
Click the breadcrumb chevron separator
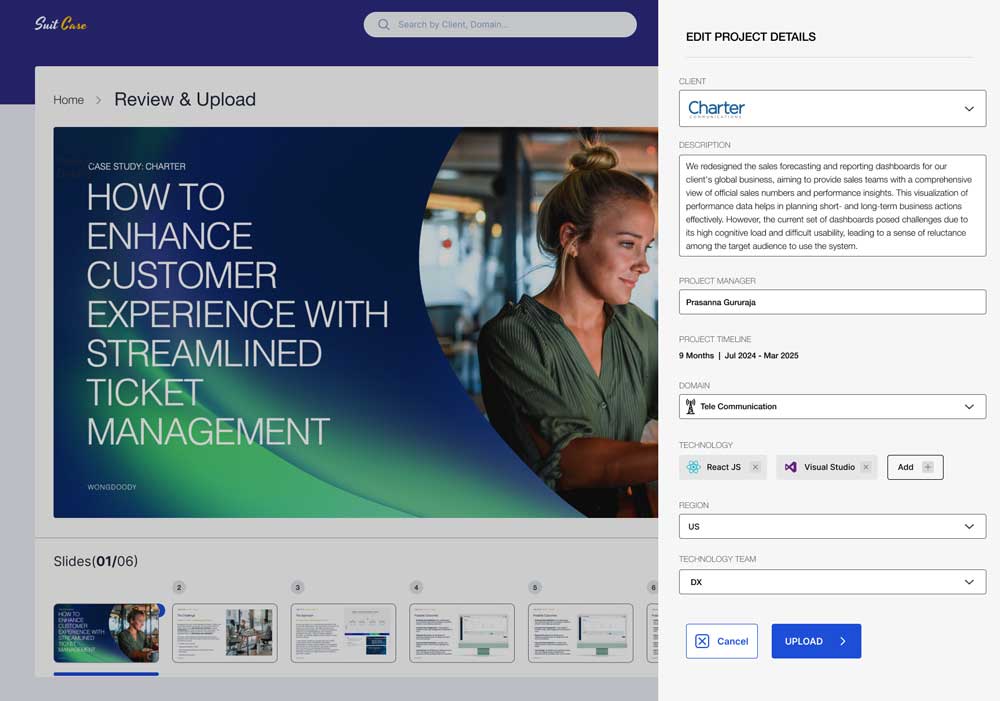(98, 100)
